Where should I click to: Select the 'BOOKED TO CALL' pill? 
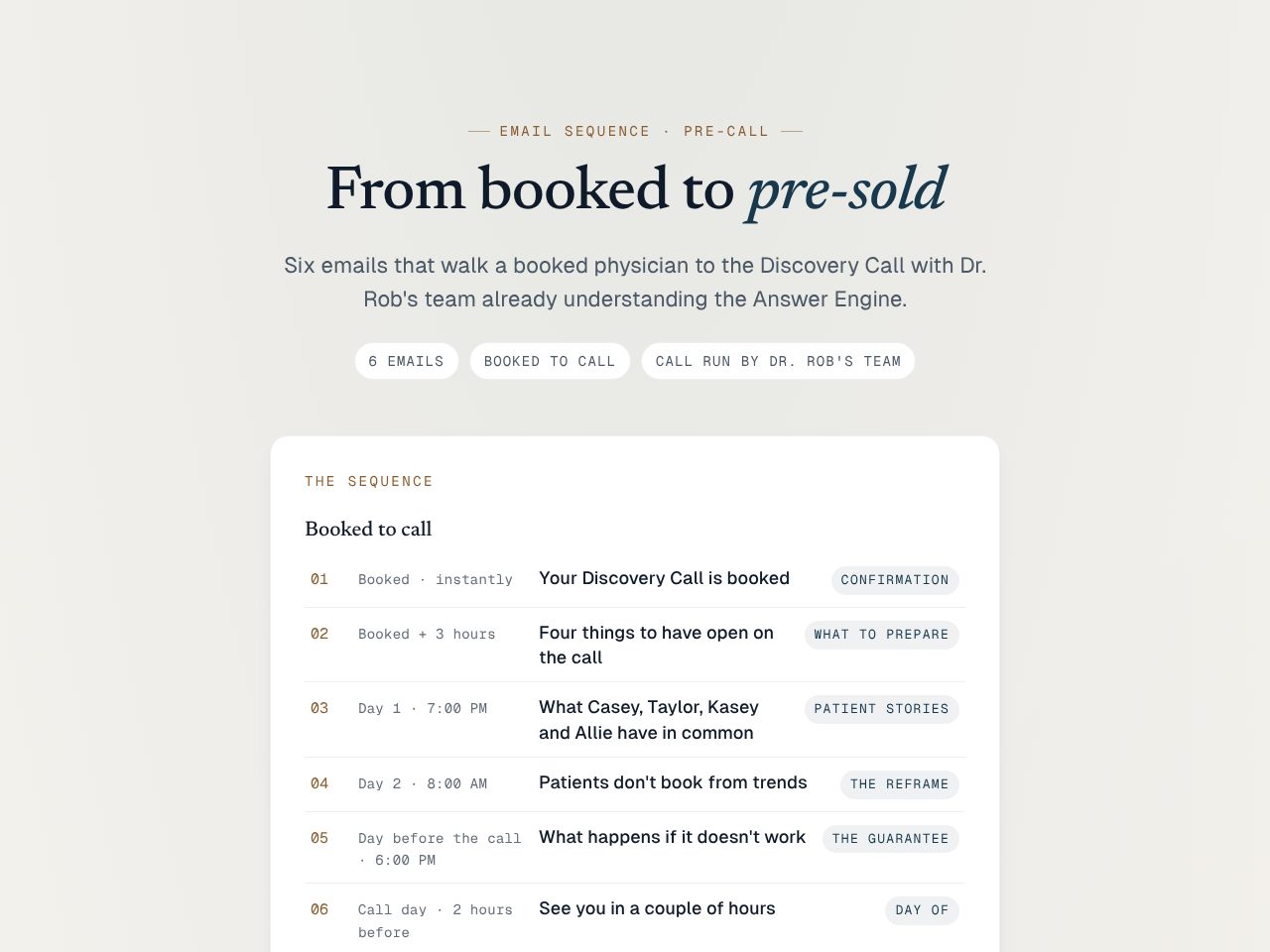point(550,361)
